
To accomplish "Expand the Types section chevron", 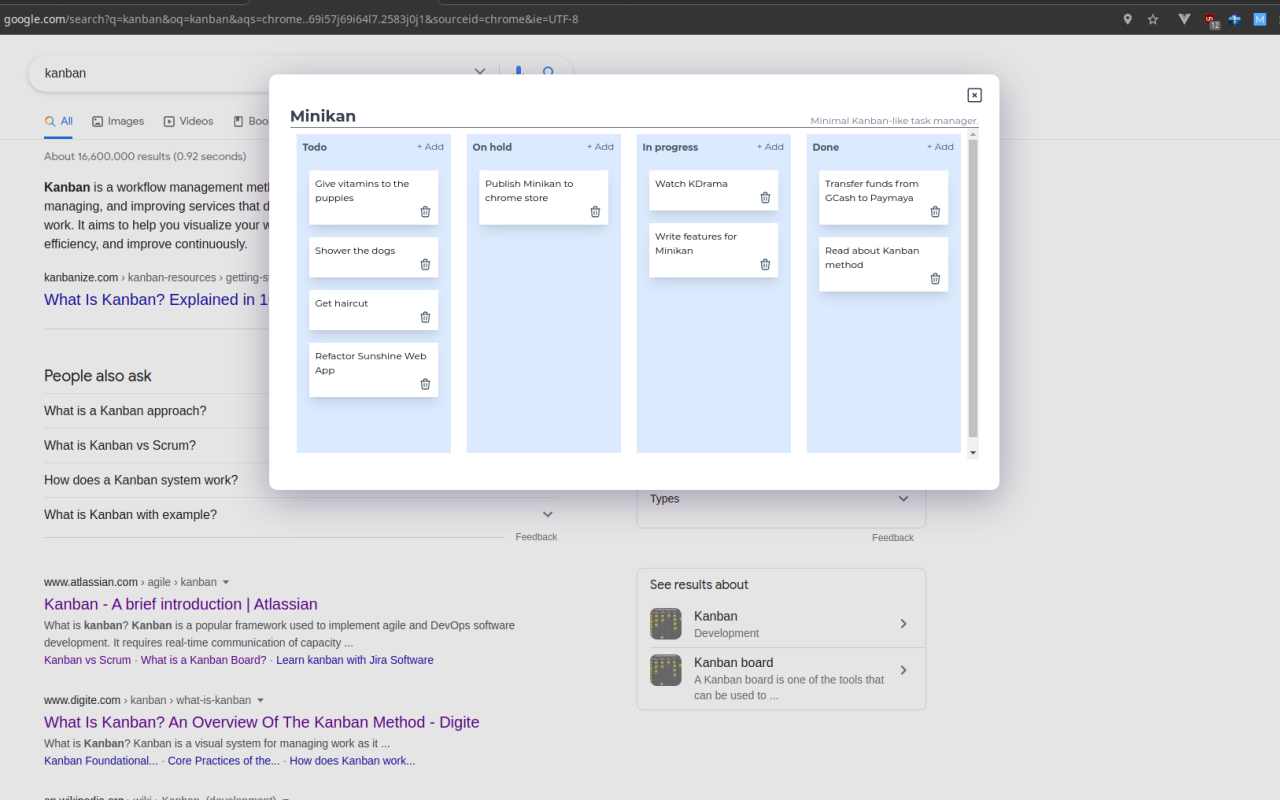I will (x=903, y=499).
